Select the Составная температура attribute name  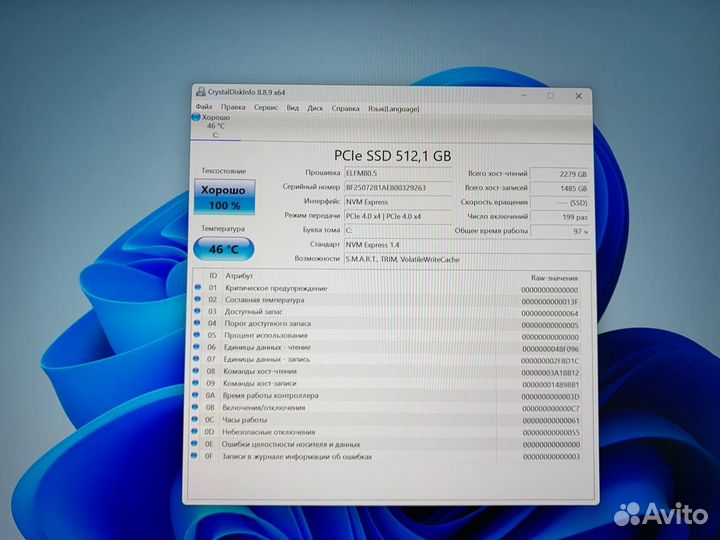[x=264, y=300]
